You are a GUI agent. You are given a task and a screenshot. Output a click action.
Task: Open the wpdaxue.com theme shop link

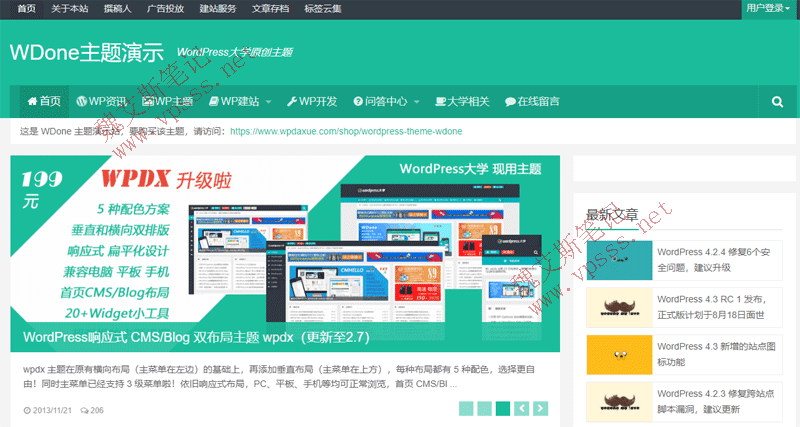pos(346,131)
